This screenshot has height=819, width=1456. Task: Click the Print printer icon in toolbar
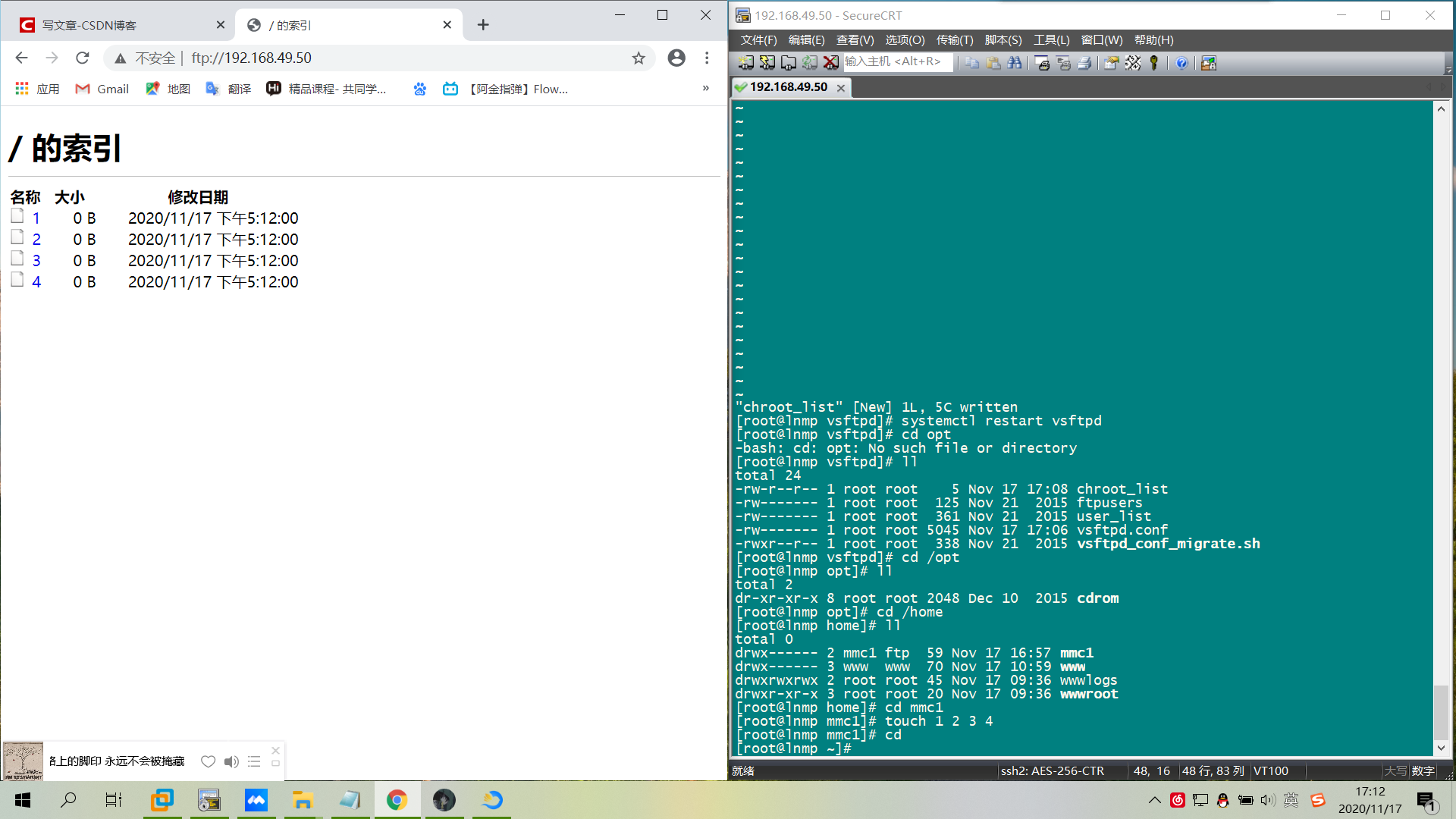tap(1084, 63)
